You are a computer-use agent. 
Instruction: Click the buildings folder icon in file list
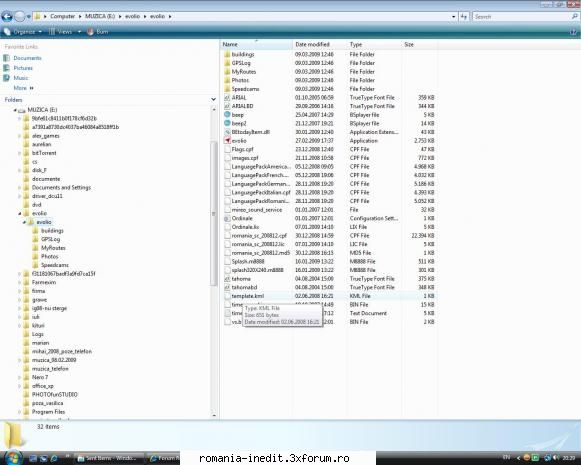point(228,54)
